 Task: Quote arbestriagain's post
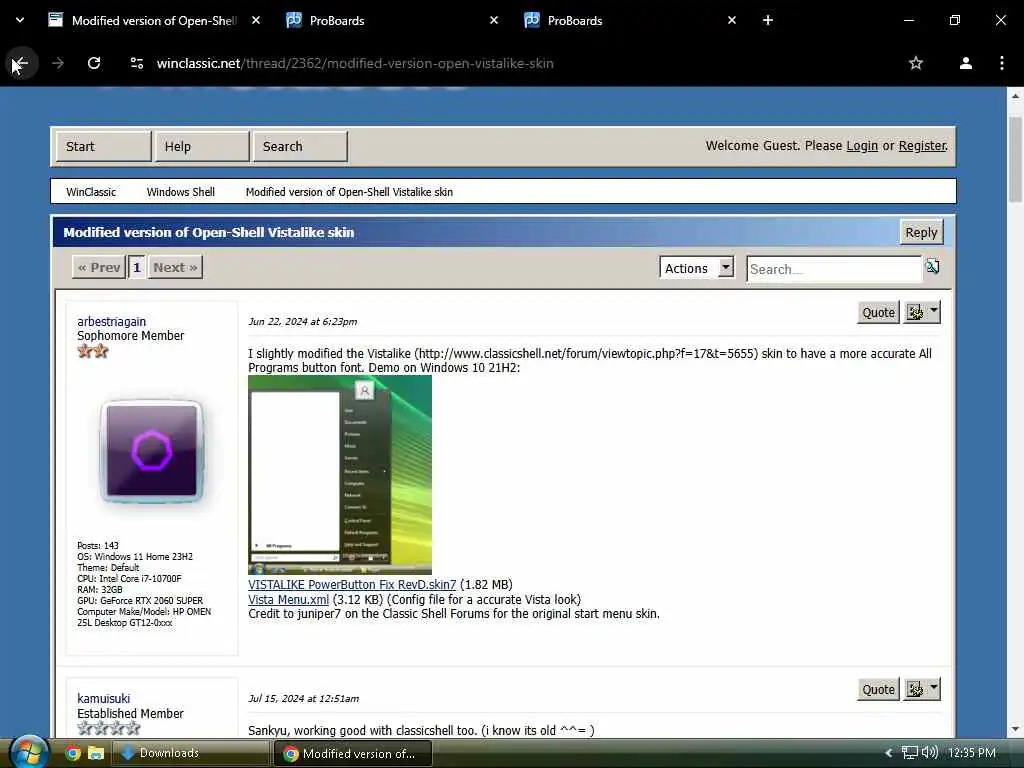(x=878, y=312)
